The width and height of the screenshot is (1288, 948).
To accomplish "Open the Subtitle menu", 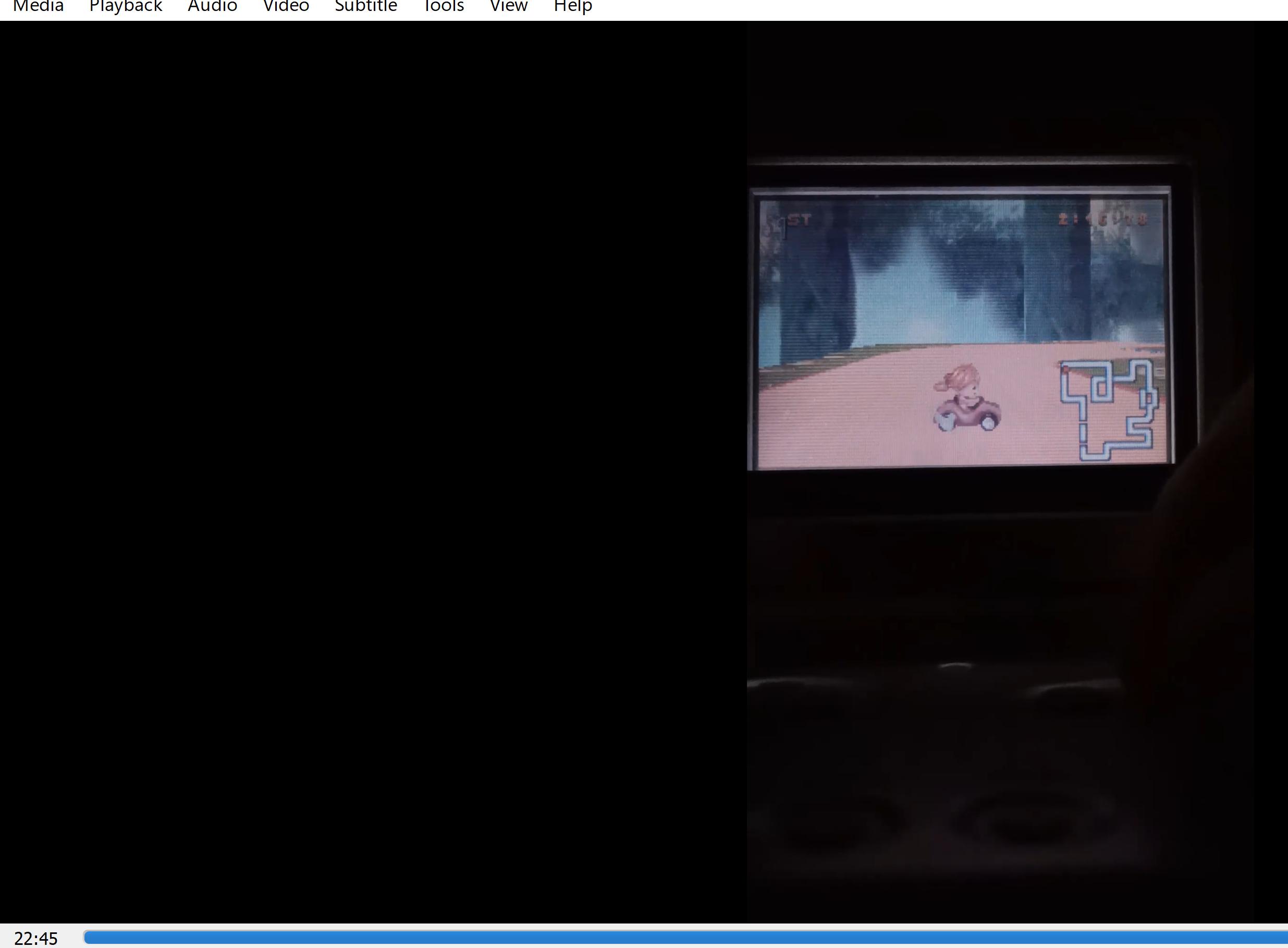I will pyautogui.click(x=366, y=6).
